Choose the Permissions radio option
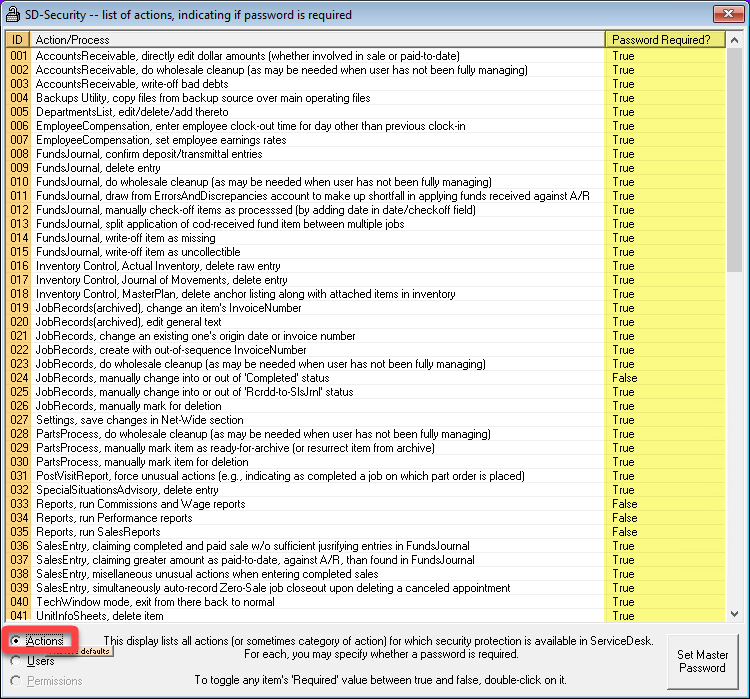Screen dimensions: 750x699 tap(15, 681)
